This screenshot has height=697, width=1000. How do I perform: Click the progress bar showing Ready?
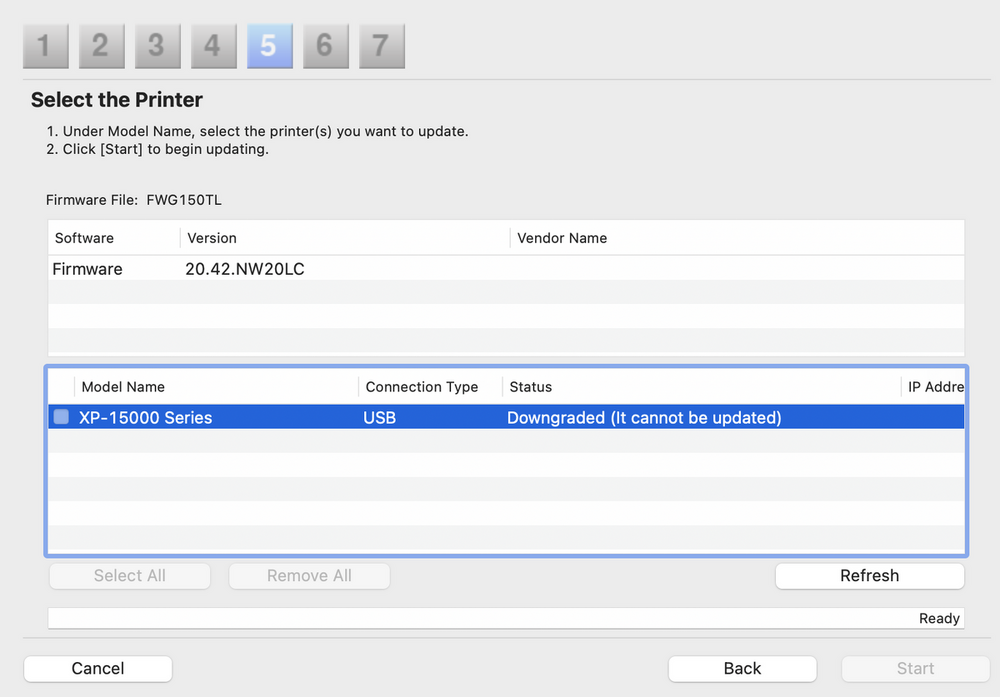[505, 618]
